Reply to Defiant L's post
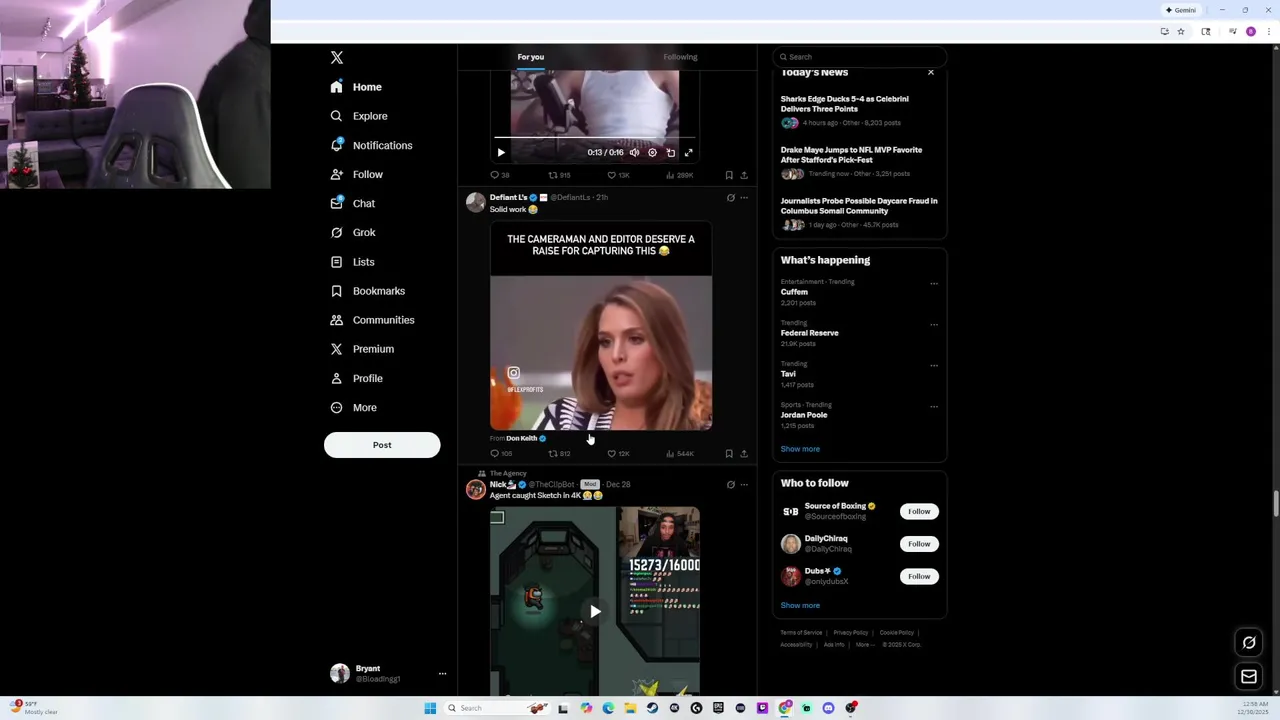This screenshot has width=1280, height=720. pos(499,454)
